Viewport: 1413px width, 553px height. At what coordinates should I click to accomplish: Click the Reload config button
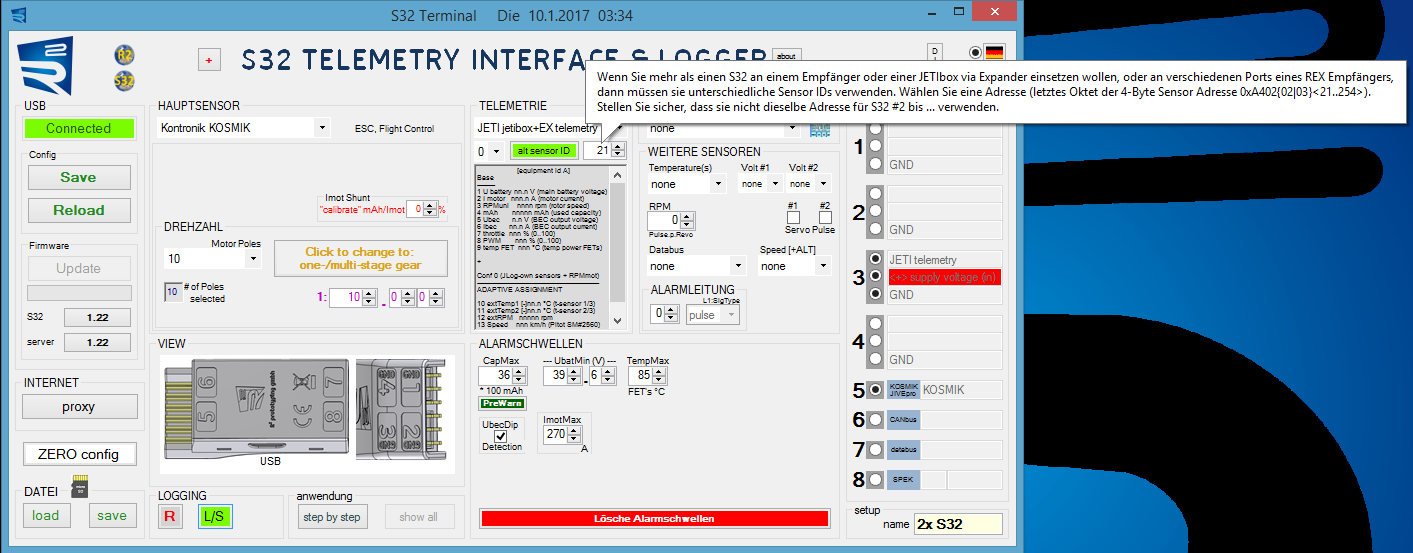[x=79, y=210]
